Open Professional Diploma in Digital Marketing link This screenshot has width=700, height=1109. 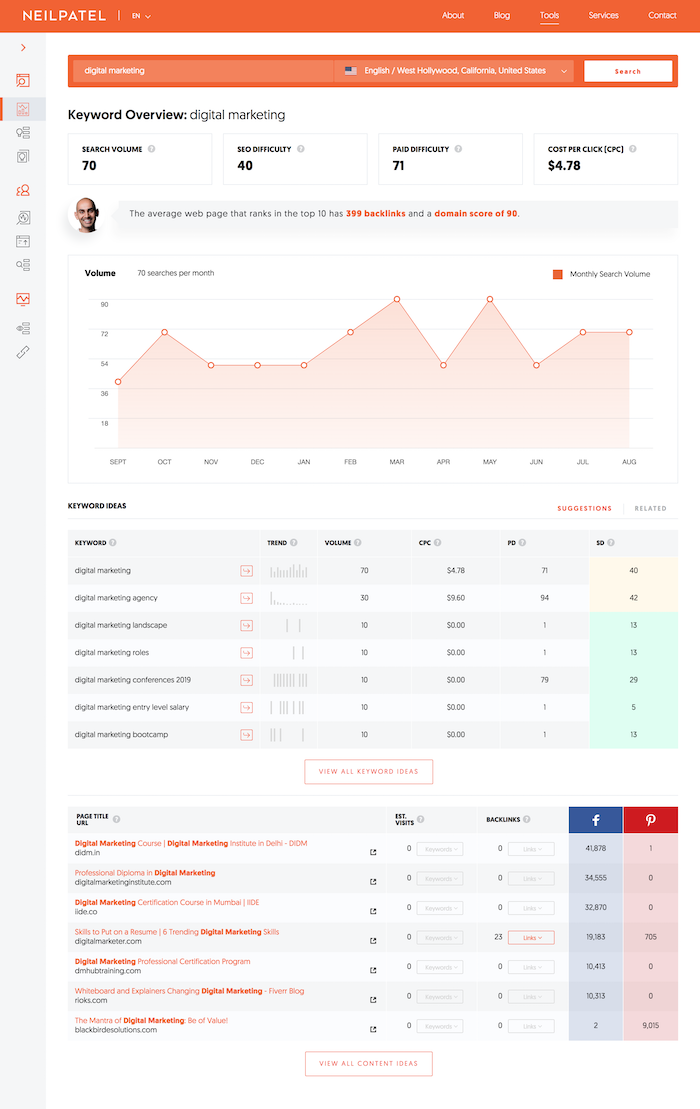pos(145,873)
